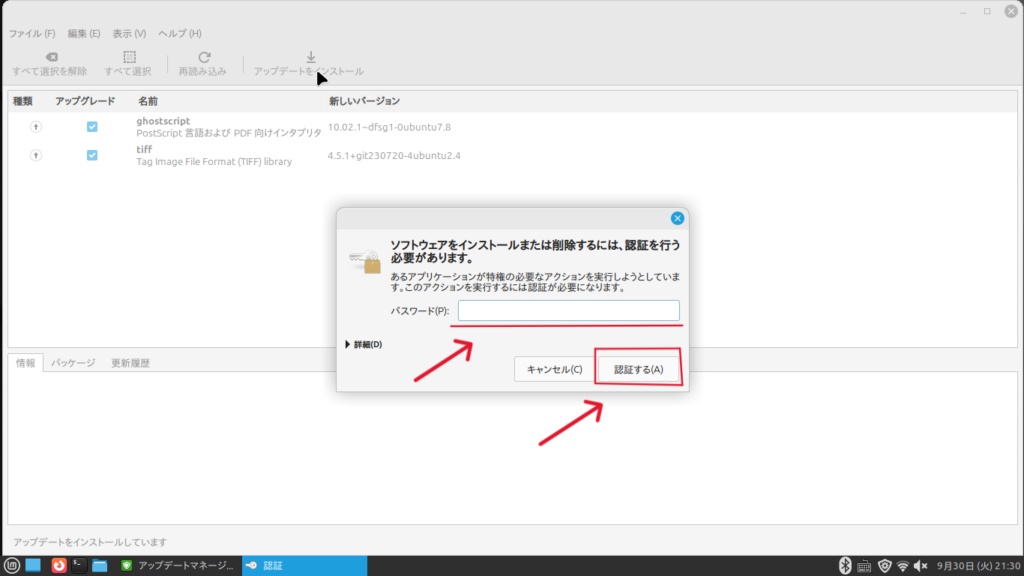The image size is (1024, 576).
Task: Click the on-screen keyboard tray icon
Action: [863, 566]
